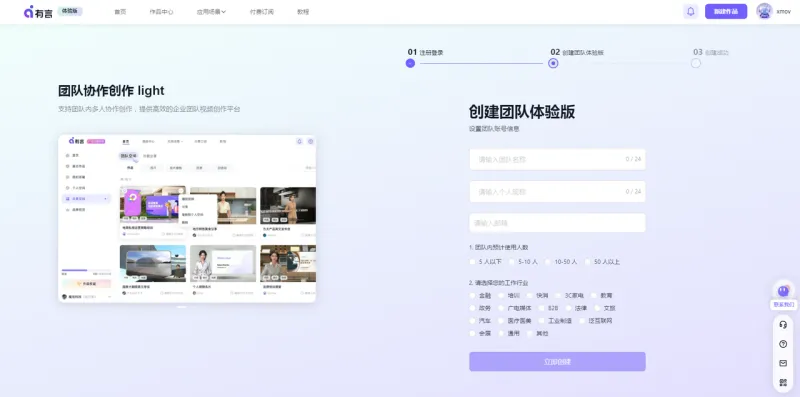The image size is (800, 397).
Task: Open the help question-mark icon
Action: coord(783,344)
